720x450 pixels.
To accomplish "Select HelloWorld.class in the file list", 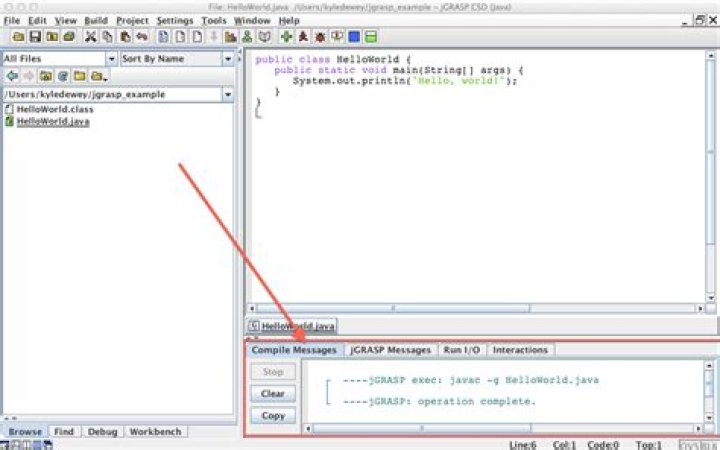I will tap(55, 109).
